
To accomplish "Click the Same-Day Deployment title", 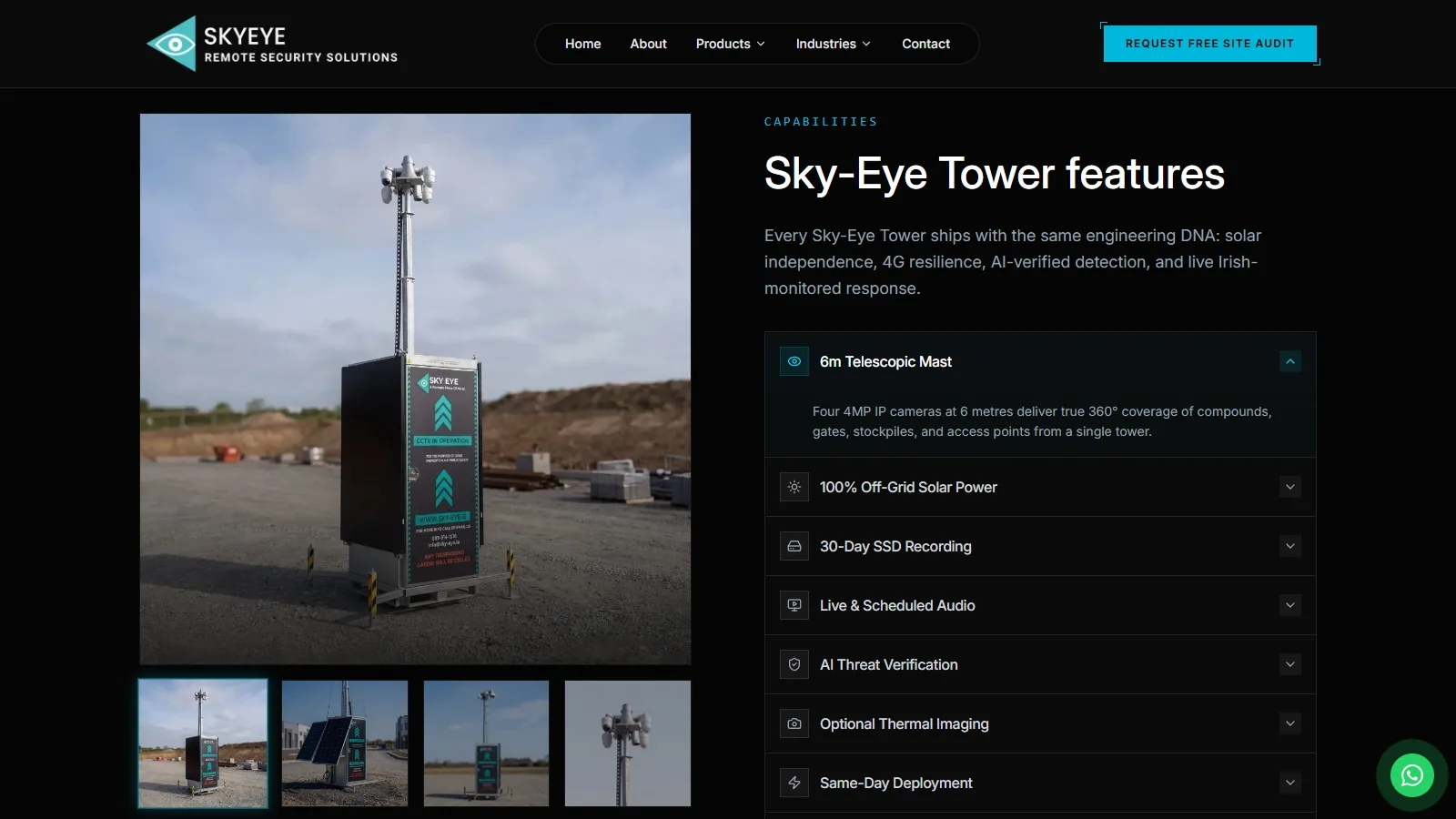I will [895, 783].
